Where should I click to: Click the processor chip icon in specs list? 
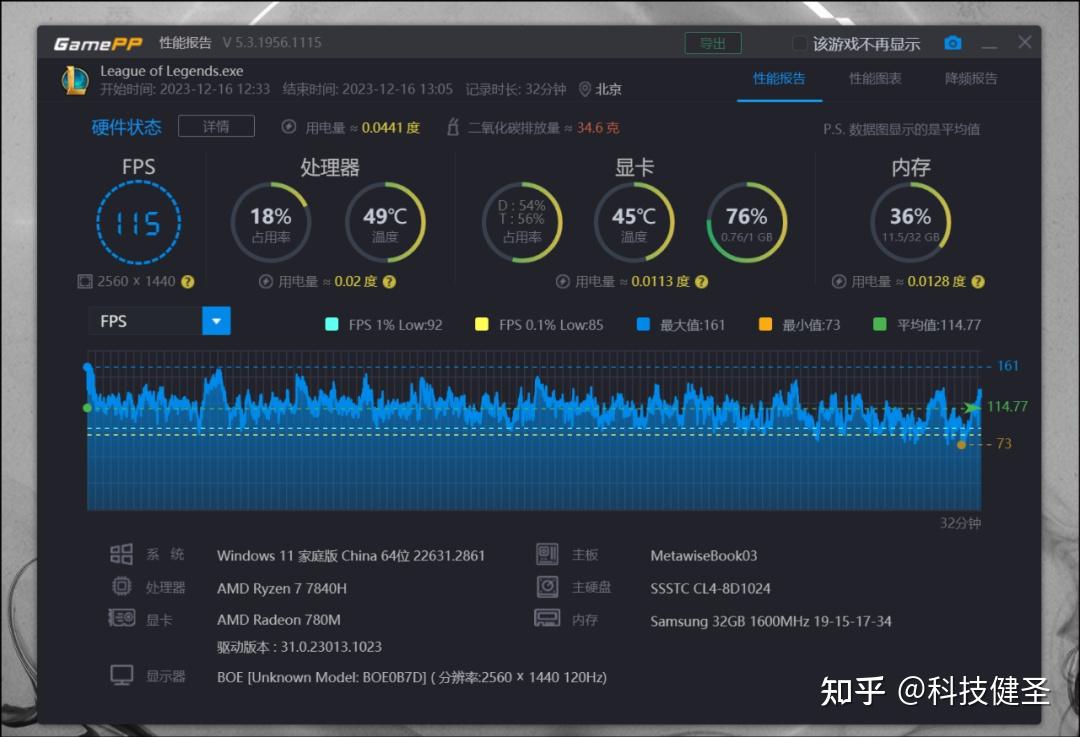[x=121, y=586]
